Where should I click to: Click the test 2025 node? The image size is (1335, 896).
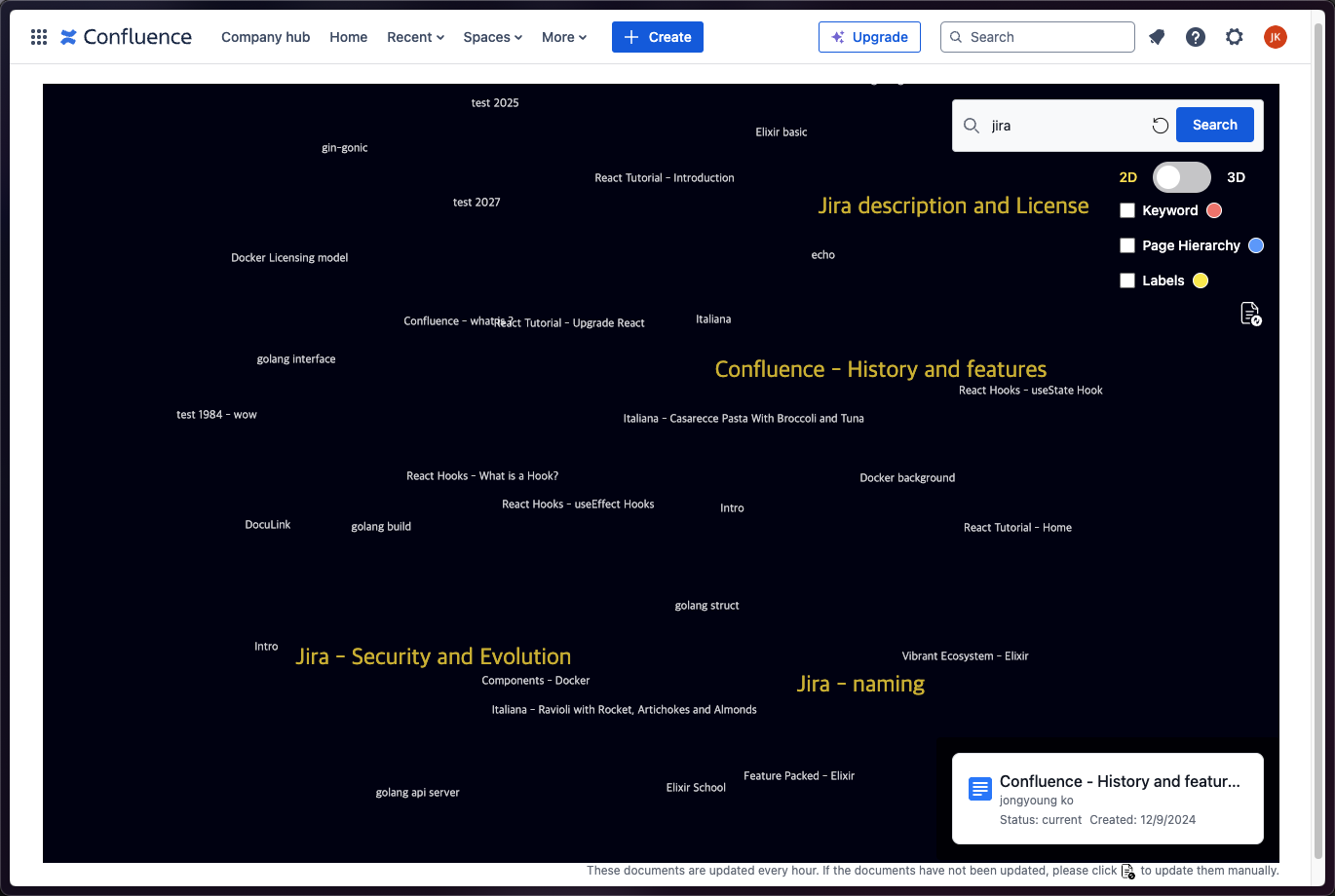495,102
